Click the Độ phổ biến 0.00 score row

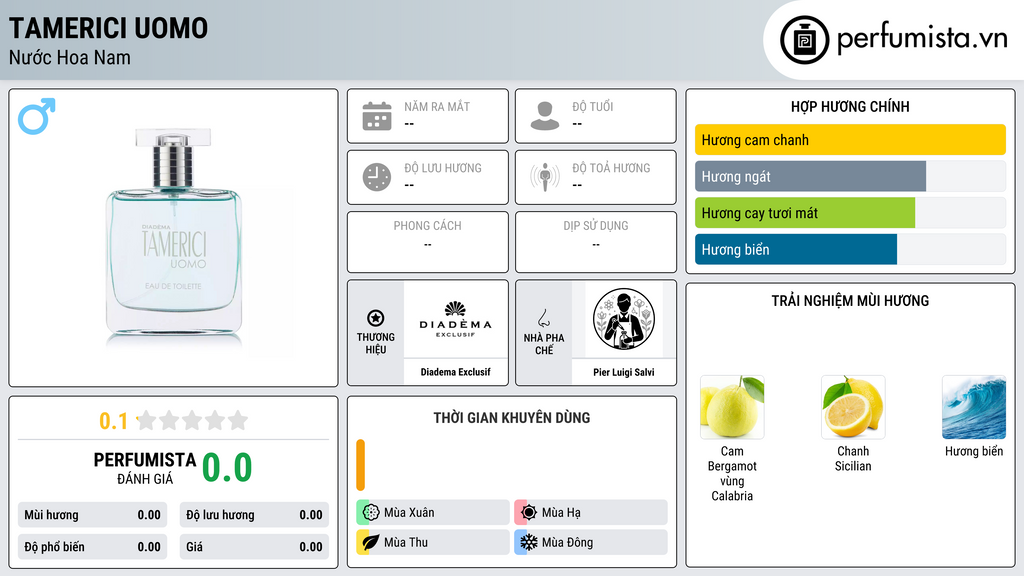[x=92, y=547]
